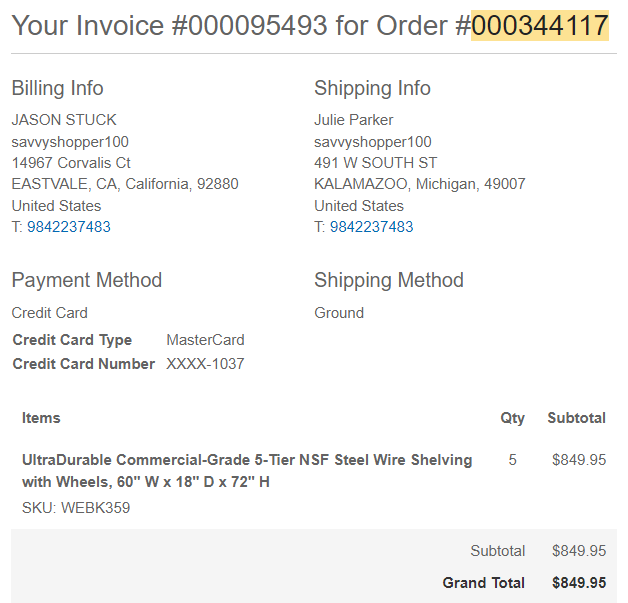628x603 pixels.
Task: Click the Ground shipping method text
Action: coord(339,313)
